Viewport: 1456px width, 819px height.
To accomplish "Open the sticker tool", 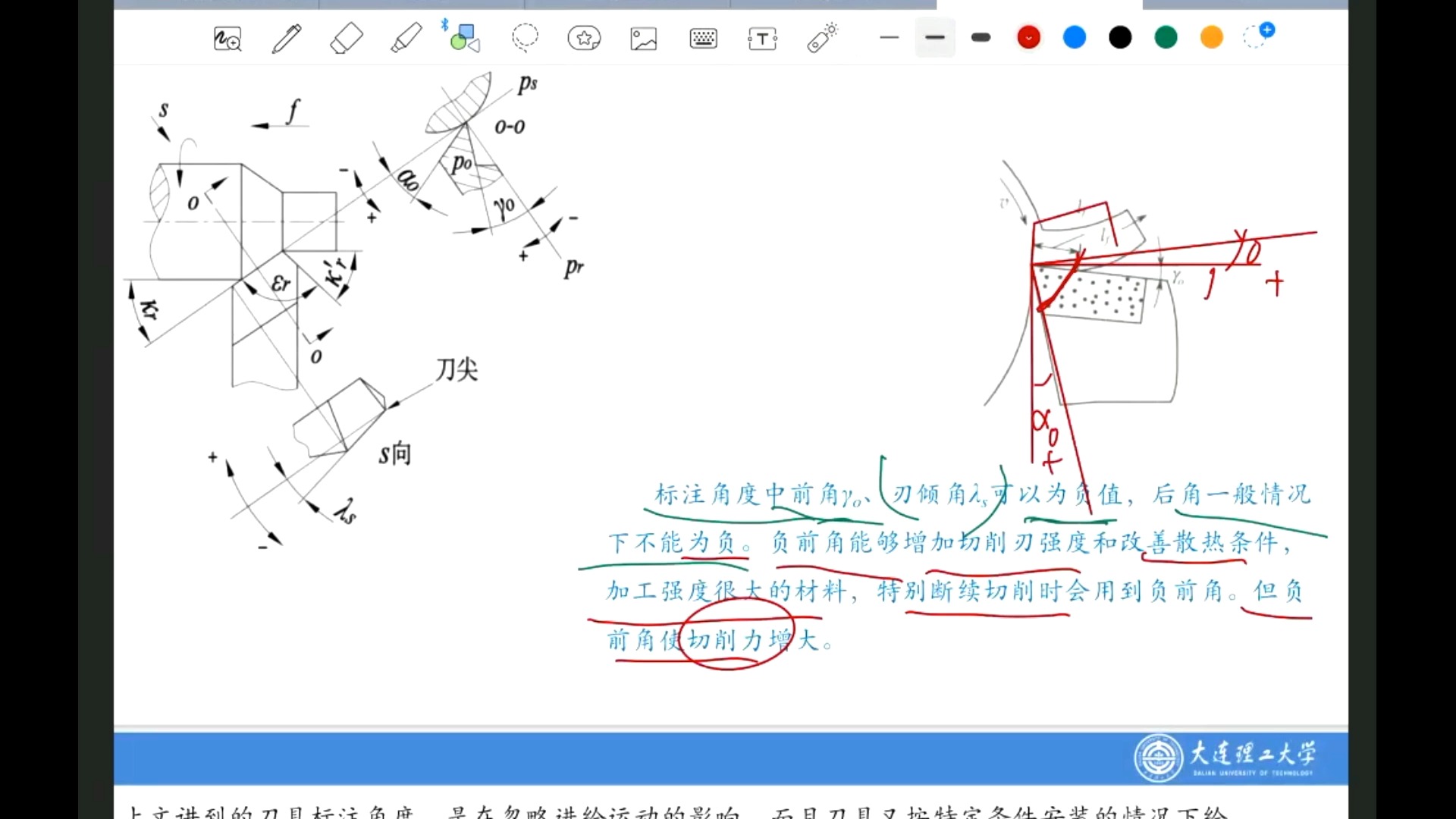I will pos(584,38).
